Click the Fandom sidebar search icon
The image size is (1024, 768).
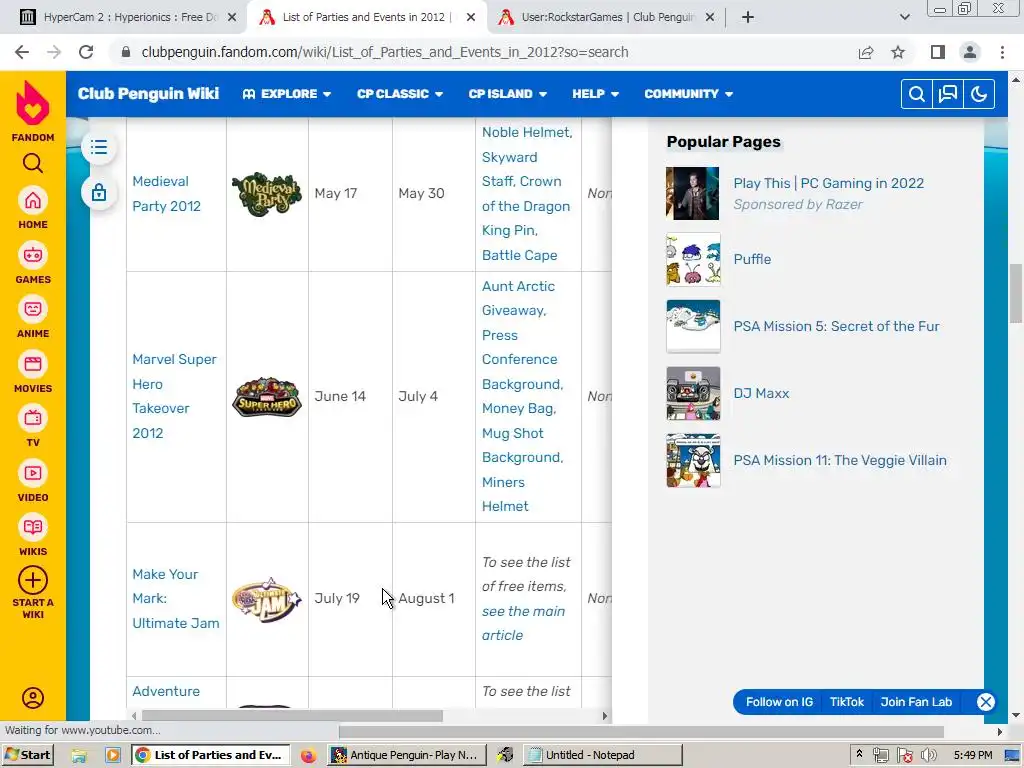coord(33,163)
